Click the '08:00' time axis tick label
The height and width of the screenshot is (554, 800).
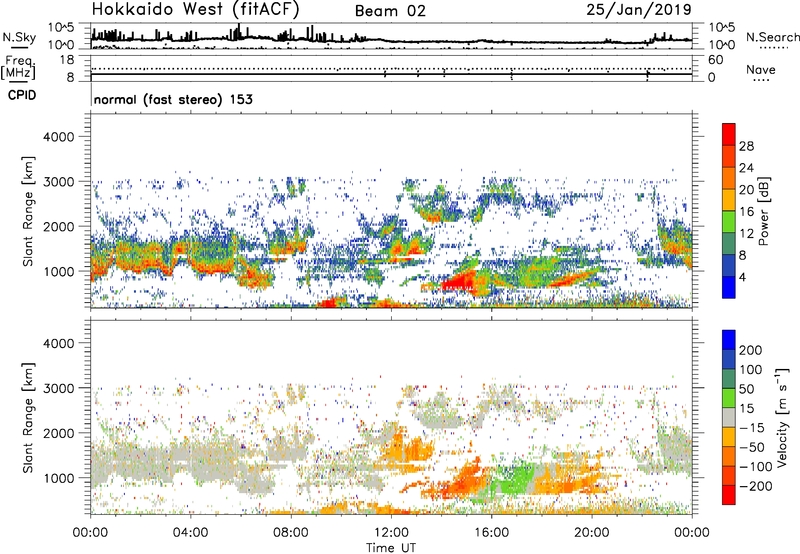[291, 533]
